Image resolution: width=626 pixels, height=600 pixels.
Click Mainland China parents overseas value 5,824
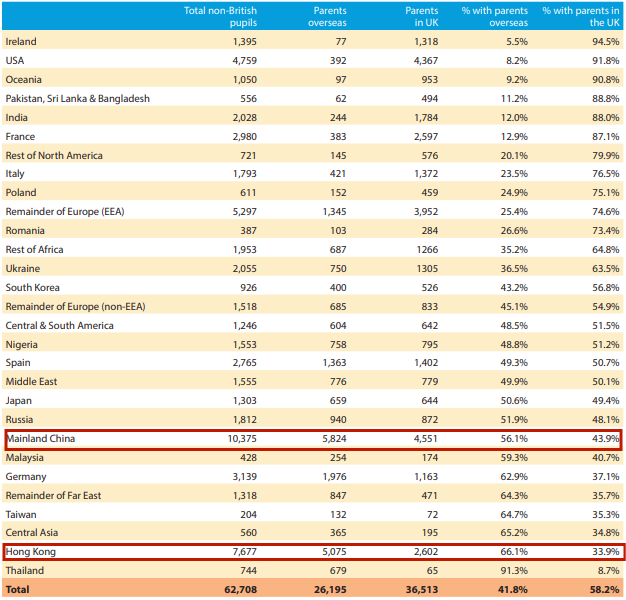point(334,439)
